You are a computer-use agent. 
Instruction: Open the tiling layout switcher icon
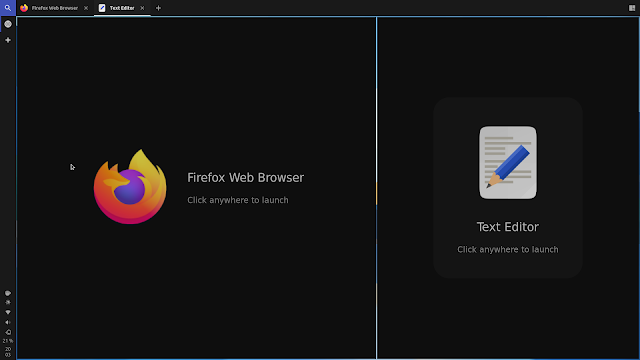[x=632, y=8]
